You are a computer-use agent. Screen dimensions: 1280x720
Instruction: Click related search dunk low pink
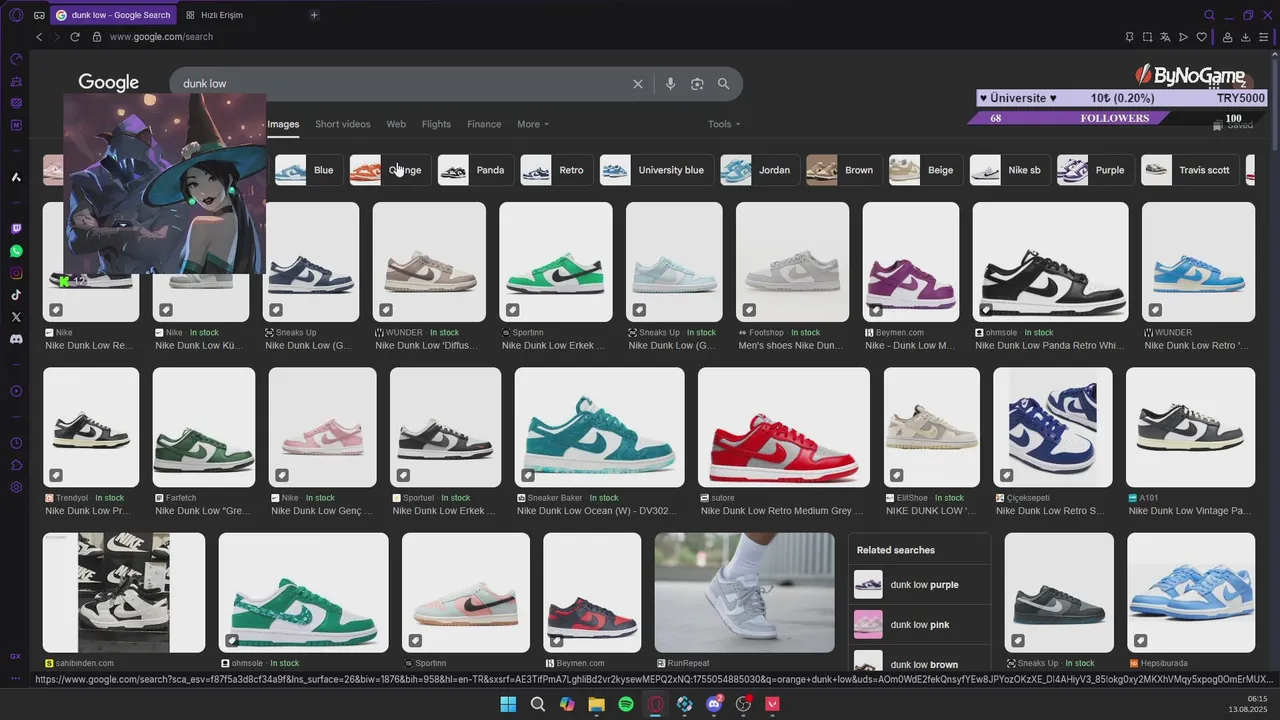point(919,625)
